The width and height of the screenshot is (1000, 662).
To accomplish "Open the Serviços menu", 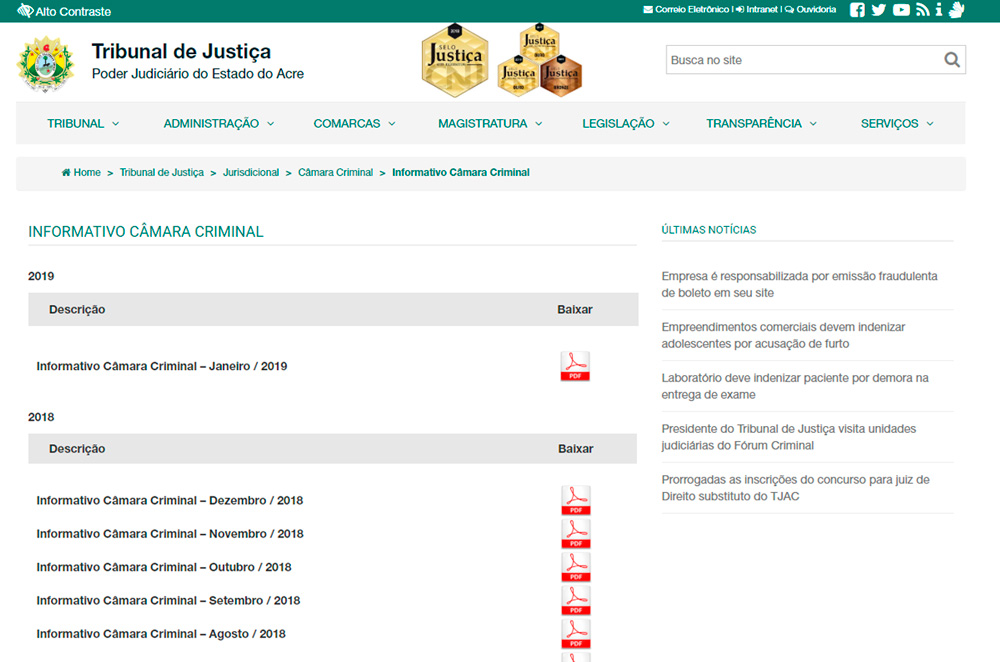I will (x=897, y=124).
